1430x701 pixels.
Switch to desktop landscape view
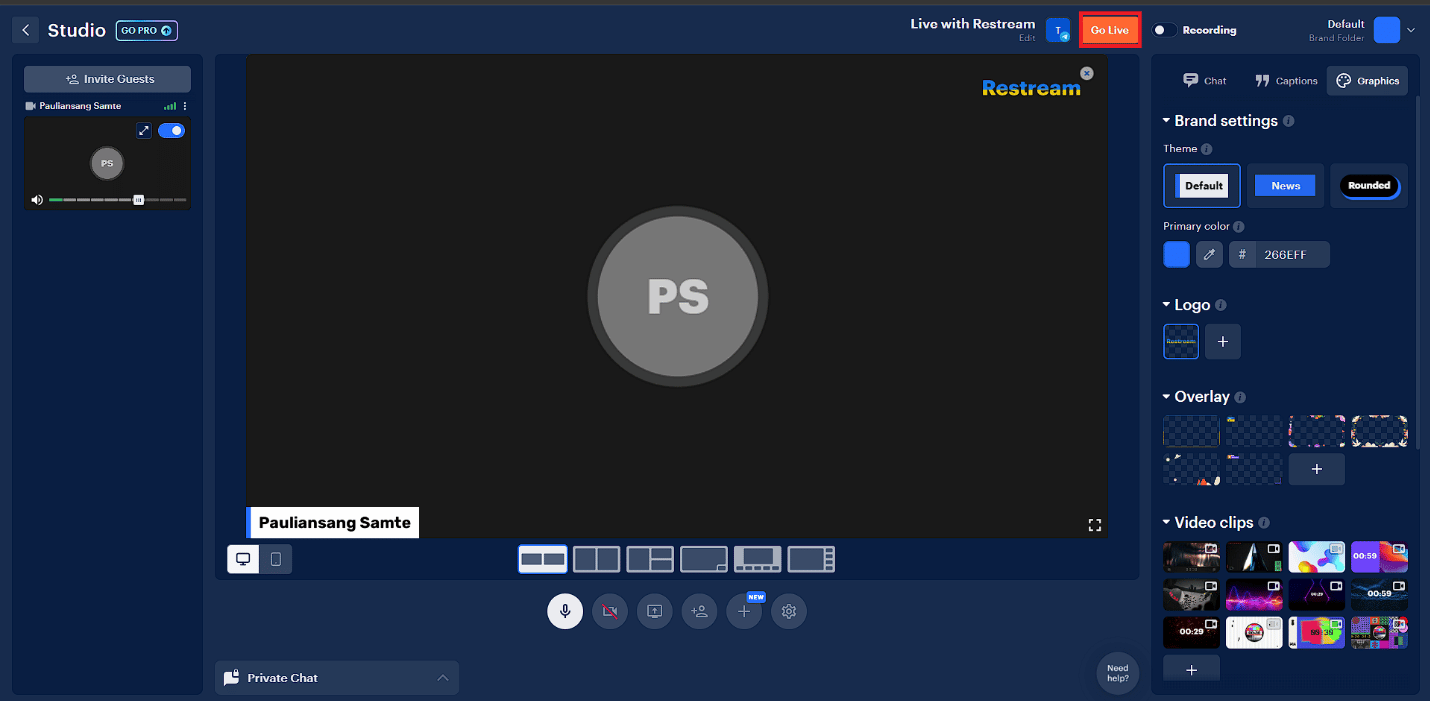pos(244,559)
